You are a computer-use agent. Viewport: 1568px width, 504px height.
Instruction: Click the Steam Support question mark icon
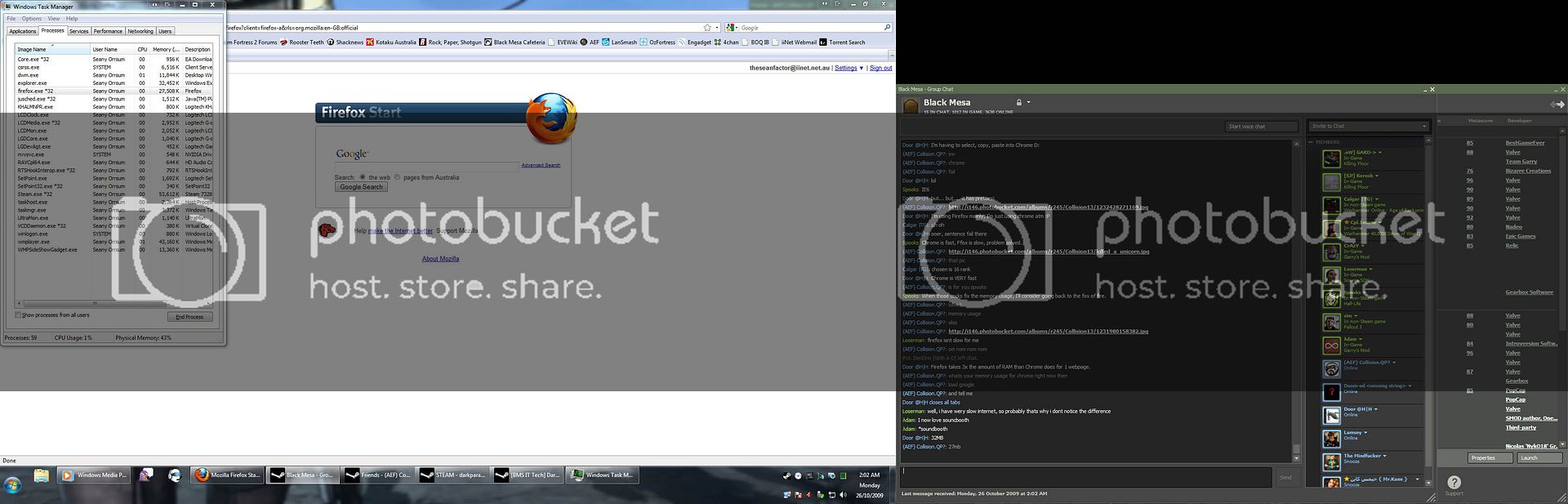(x=1454, y=482)
